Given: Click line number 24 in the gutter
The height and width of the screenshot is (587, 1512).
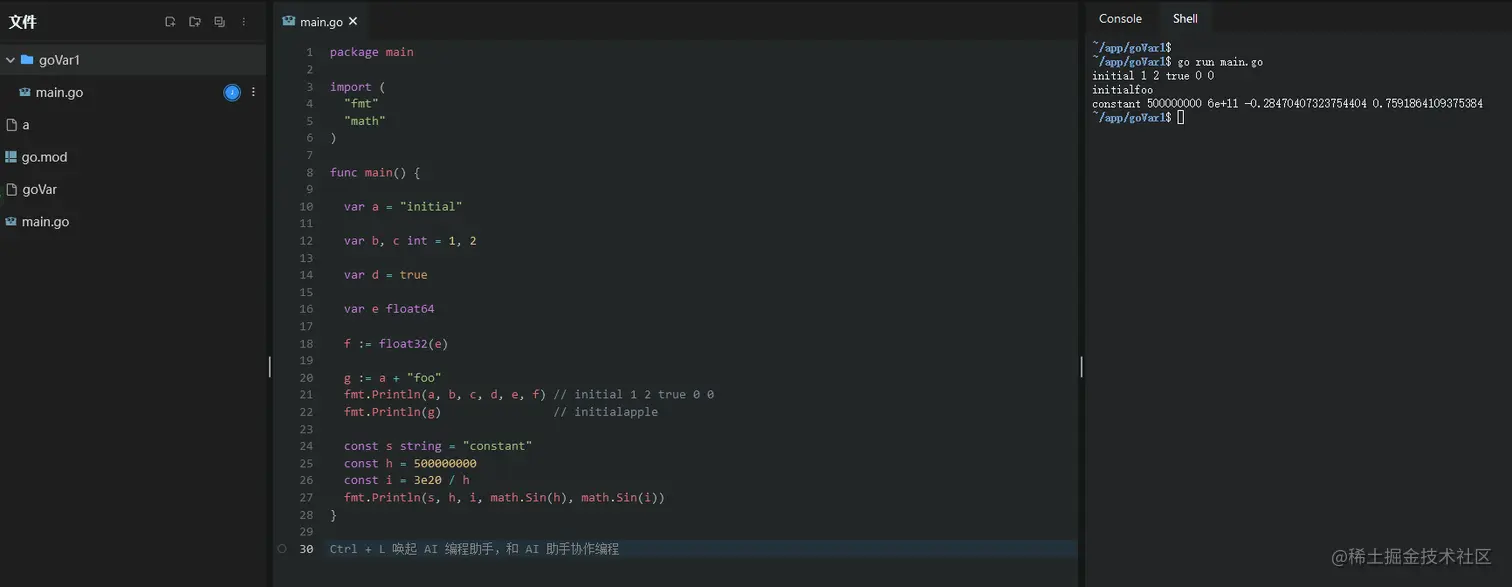Looking at the screenshot, I should click(x=306, y=446).
